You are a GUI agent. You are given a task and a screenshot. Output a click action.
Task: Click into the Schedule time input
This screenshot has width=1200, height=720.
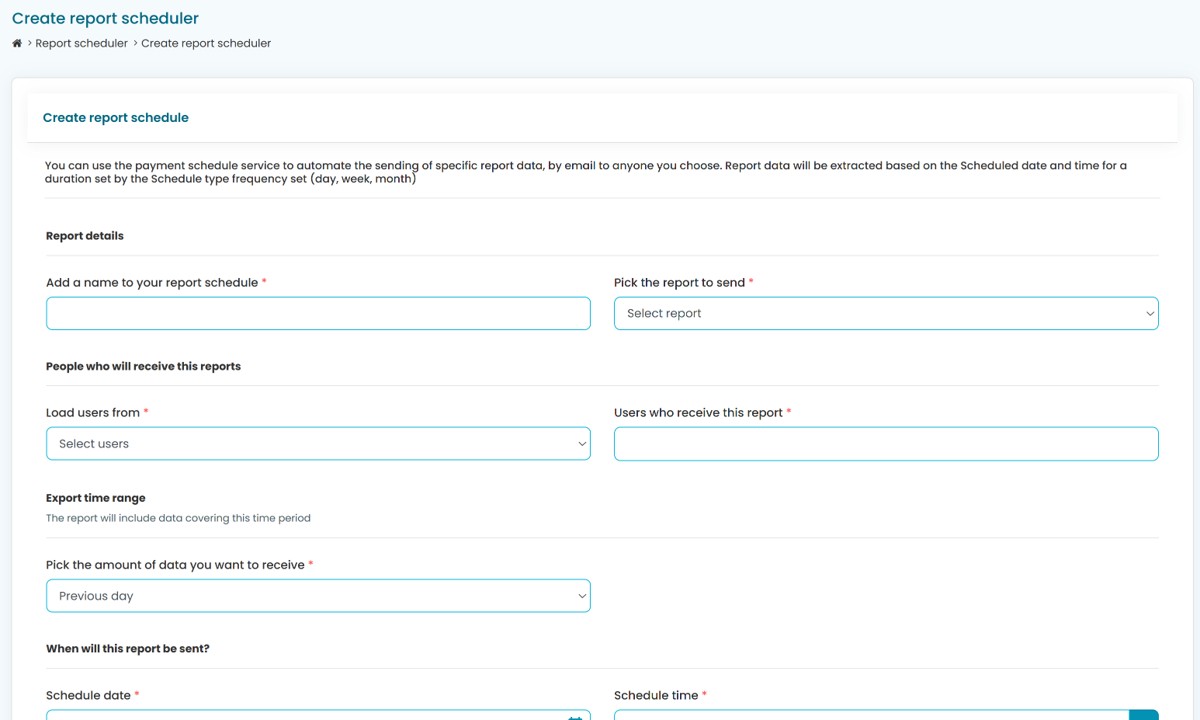point(870,716)
